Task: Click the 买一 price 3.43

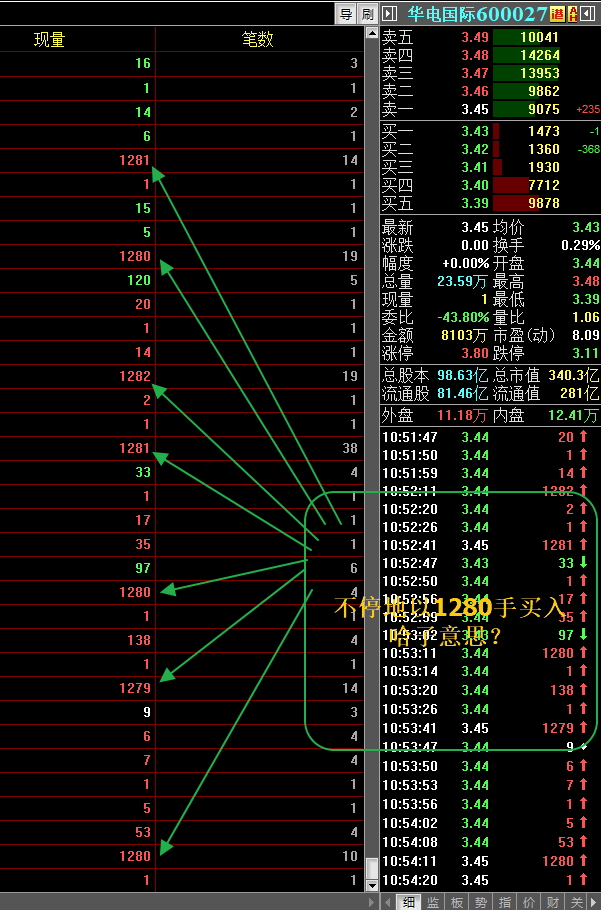Action: pos(475,132)
